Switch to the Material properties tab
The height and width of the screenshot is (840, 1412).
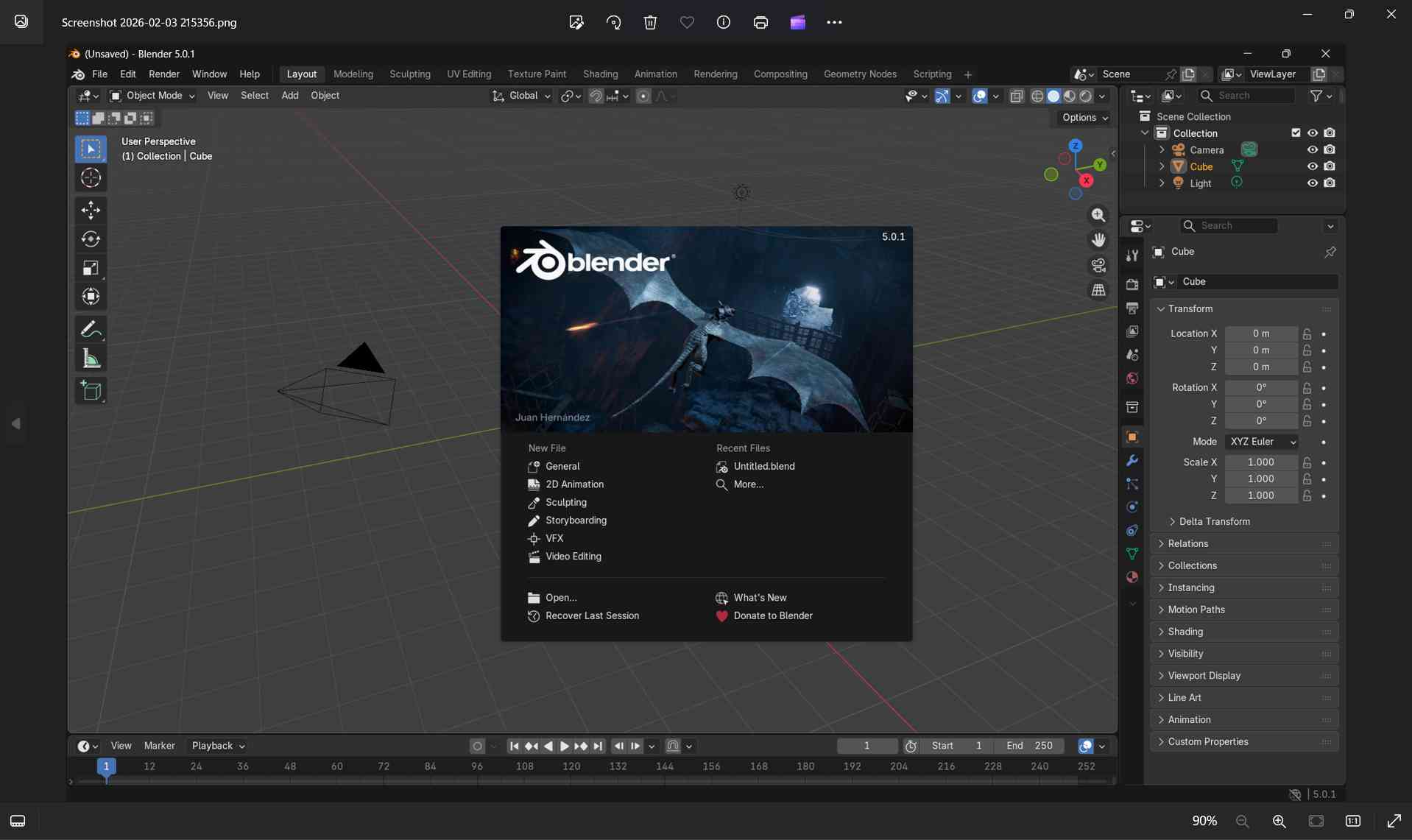pyautogui.click(x=1132, y=577)
